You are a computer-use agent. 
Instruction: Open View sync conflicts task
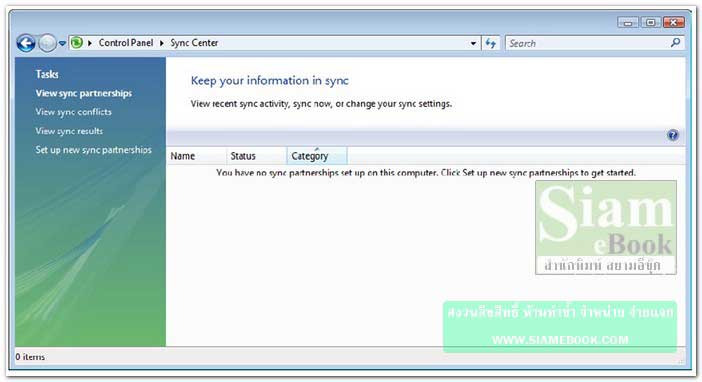[x=73, y=112]
